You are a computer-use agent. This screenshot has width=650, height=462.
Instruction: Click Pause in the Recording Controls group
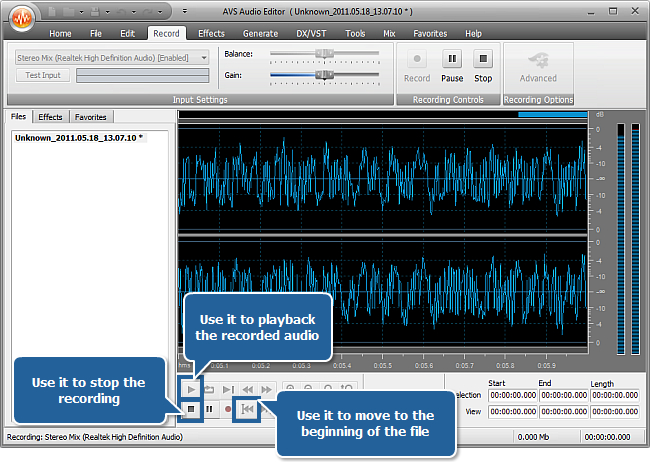[x=452, y=66]
